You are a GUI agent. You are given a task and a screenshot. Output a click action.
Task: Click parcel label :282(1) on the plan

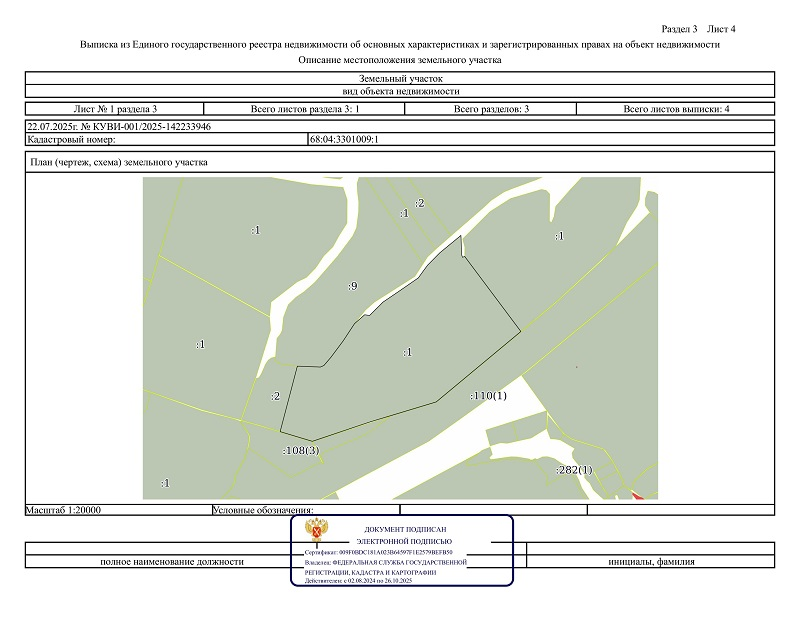(x=573, y=470)
